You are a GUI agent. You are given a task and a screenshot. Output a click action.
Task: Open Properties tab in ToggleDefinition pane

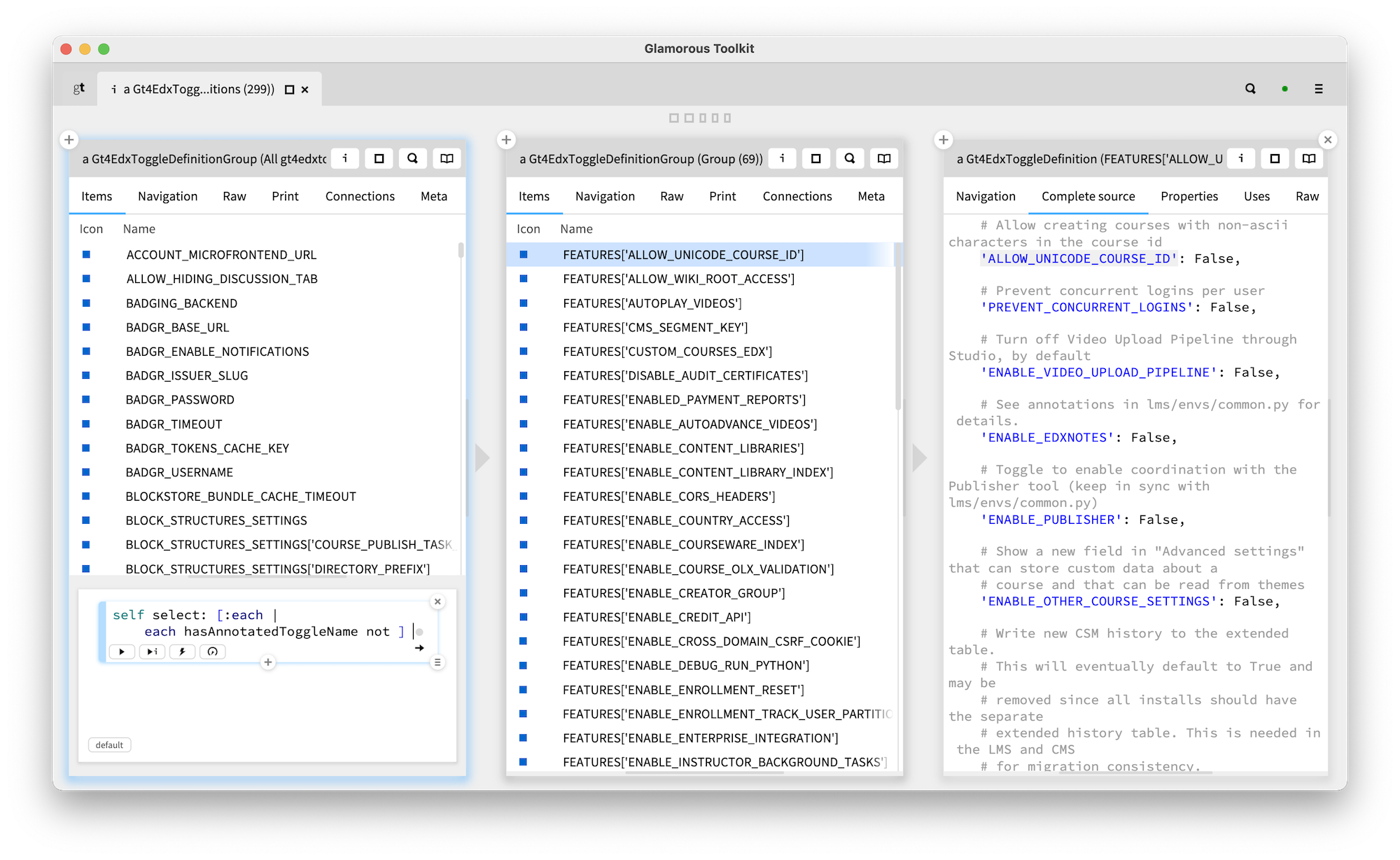1189,196
